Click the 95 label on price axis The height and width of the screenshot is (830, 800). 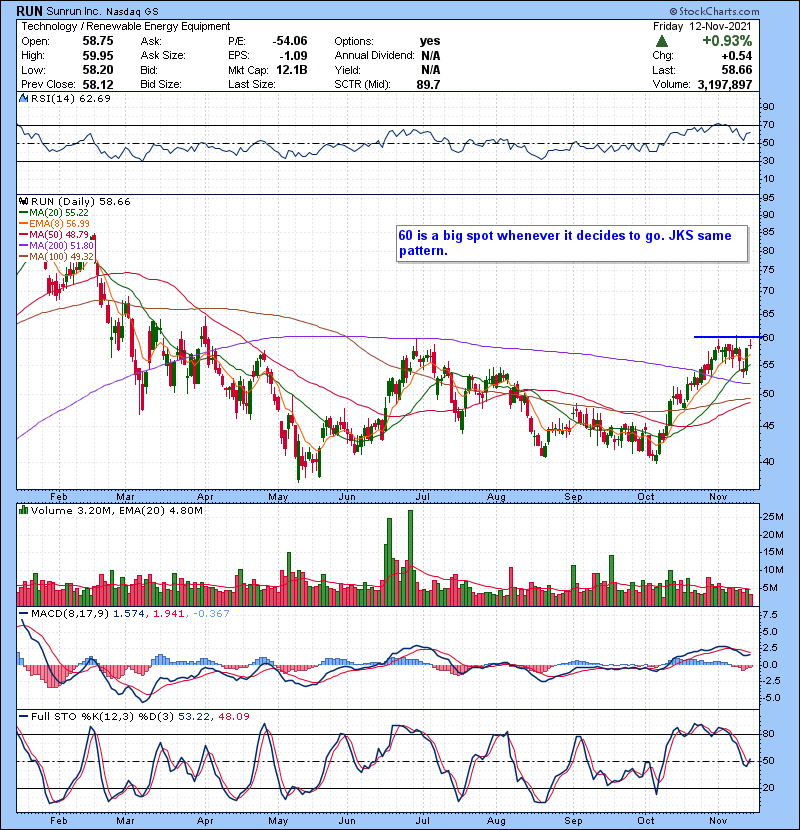[x=768, y=198]
